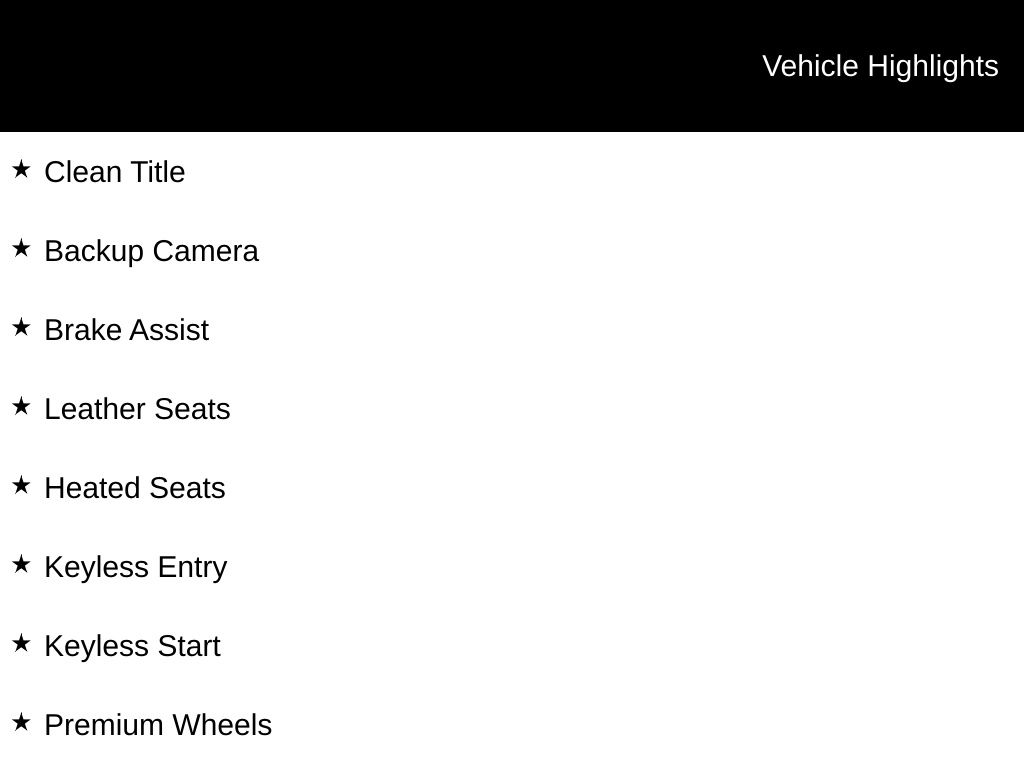The width and height of the screenshot is (1024, 768).
Task: Click the Premium Wheels highlight text
Action: 158,726
